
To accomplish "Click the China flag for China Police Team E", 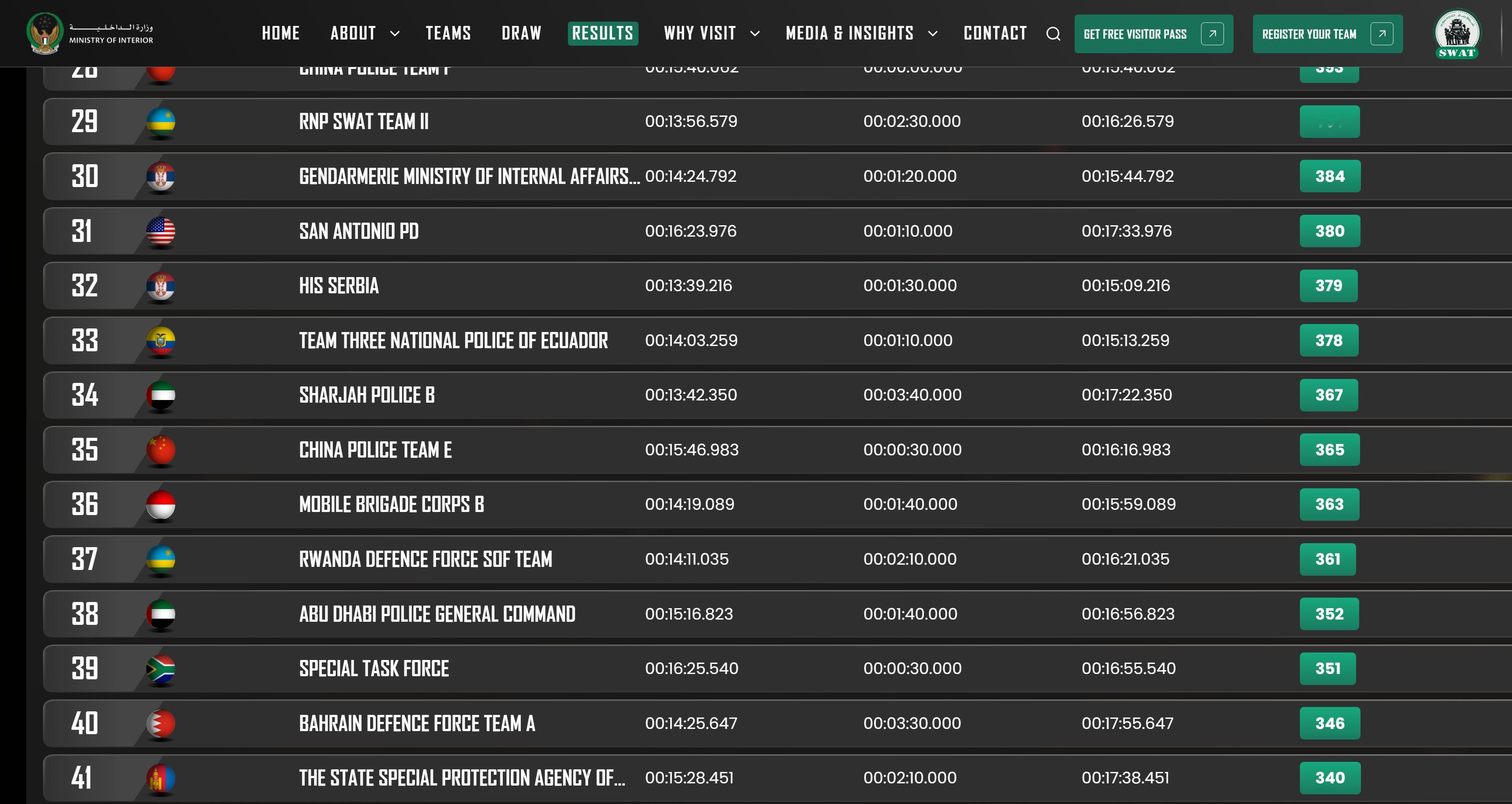I will click(x=160, y=450).
